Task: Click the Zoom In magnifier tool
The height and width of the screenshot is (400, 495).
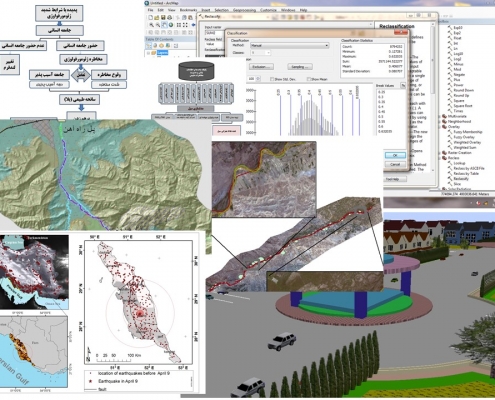Action: click(151, 25)
